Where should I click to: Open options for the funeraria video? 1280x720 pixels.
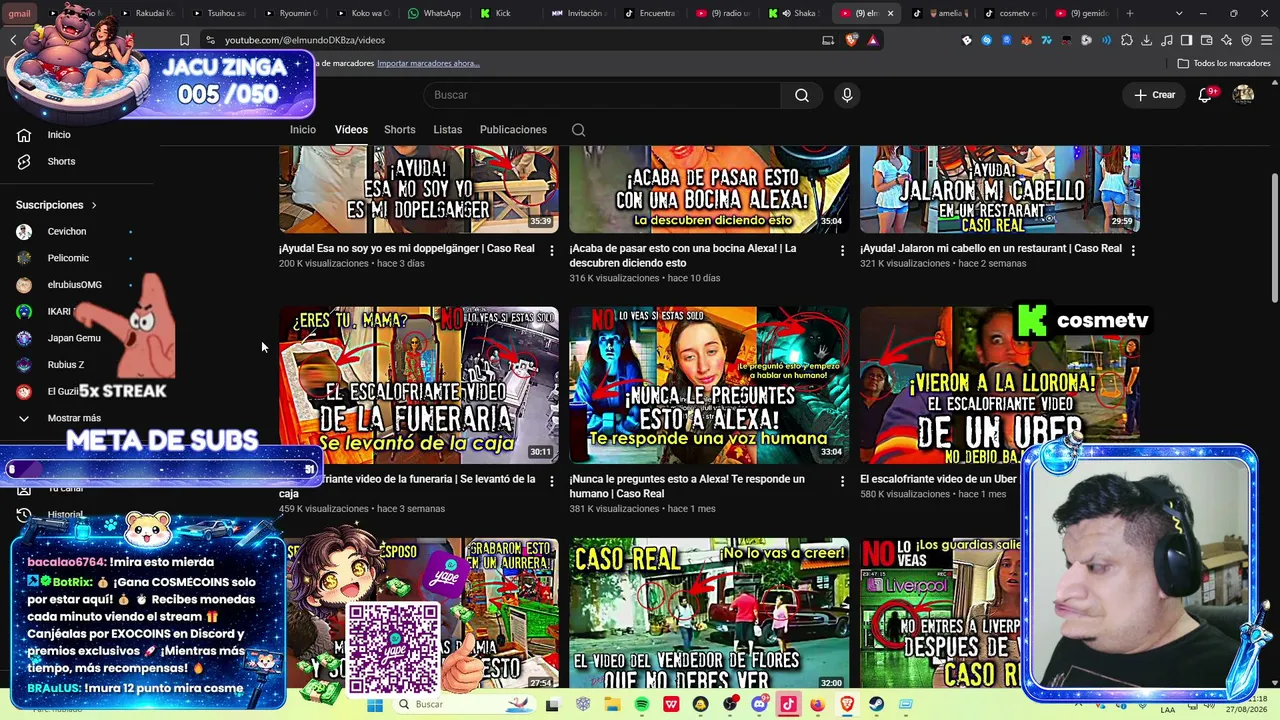coord(551,481)
